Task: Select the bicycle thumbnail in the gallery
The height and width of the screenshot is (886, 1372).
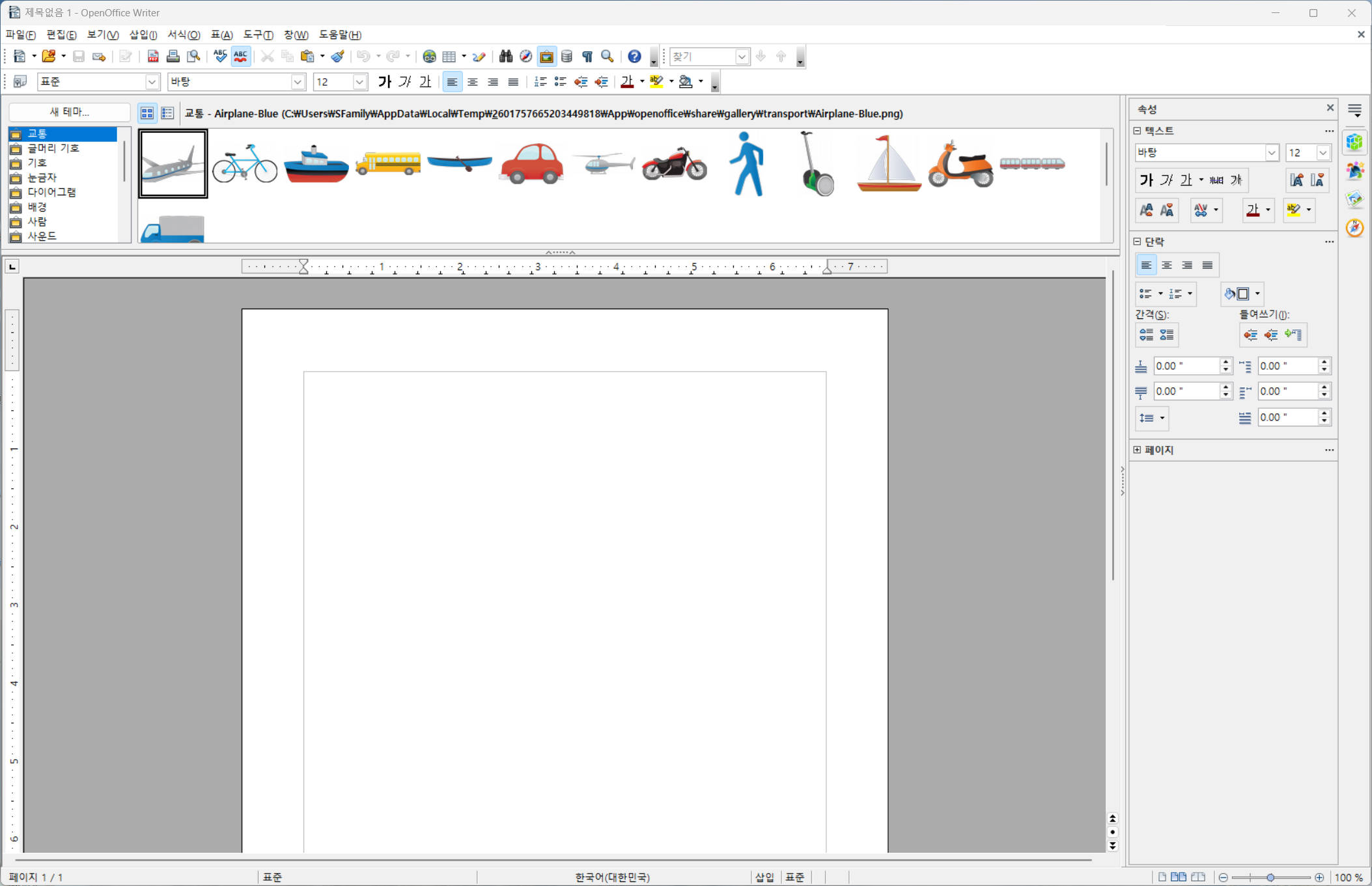Action: click(x=244, y=163)
